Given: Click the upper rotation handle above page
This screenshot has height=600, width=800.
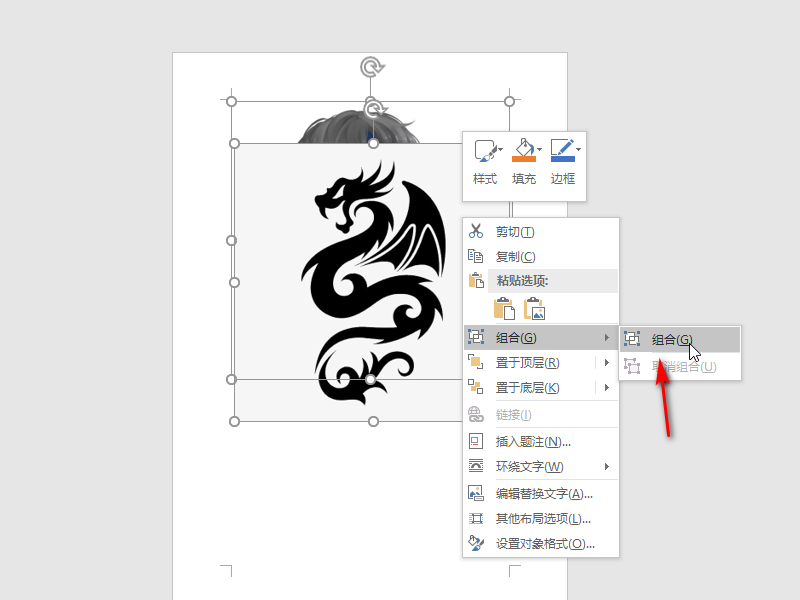Looking at the screenshot, I should tap(372, 67).
